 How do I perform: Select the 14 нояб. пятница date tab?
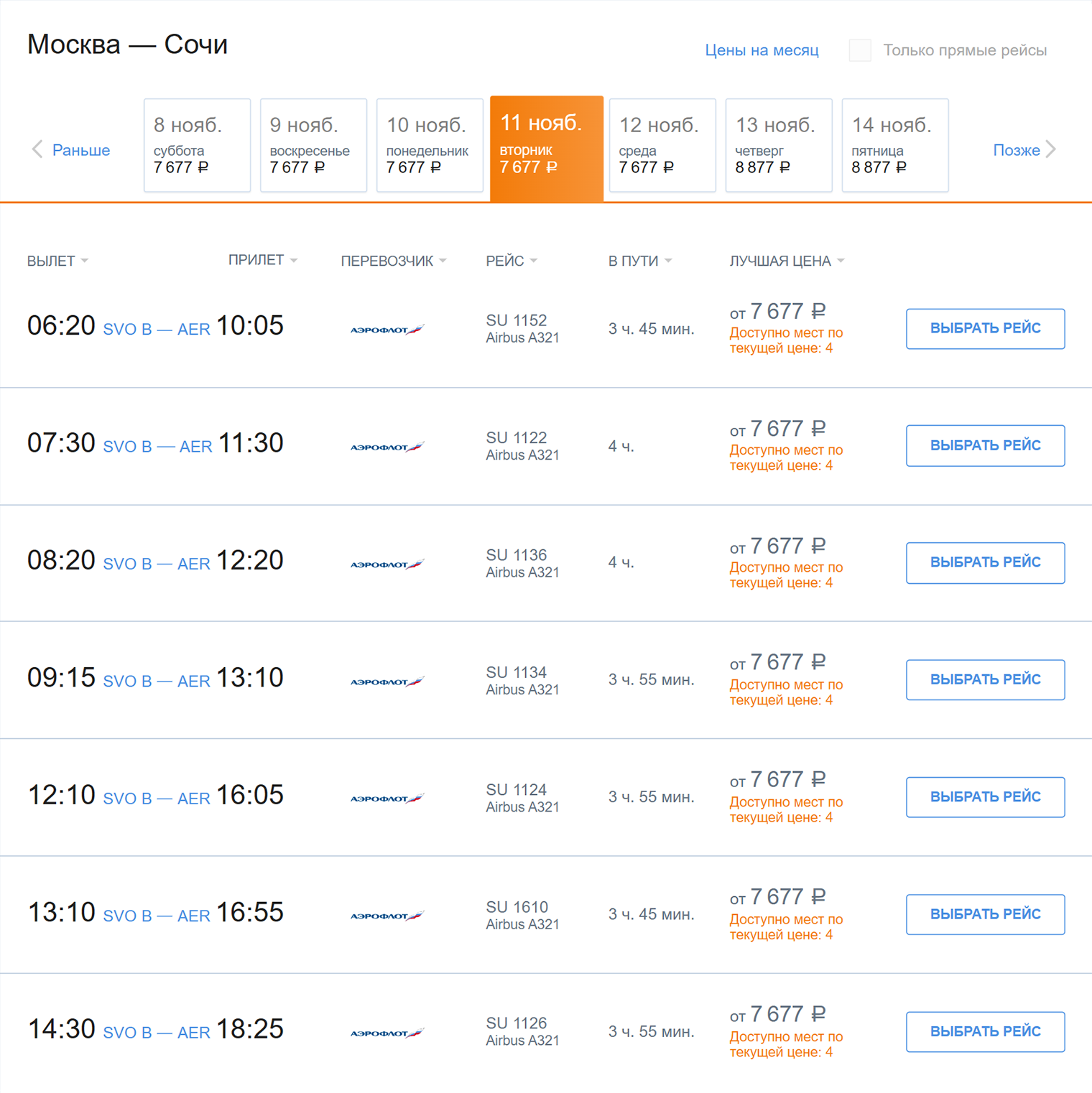pyautogui.click(x=895, y=145)
